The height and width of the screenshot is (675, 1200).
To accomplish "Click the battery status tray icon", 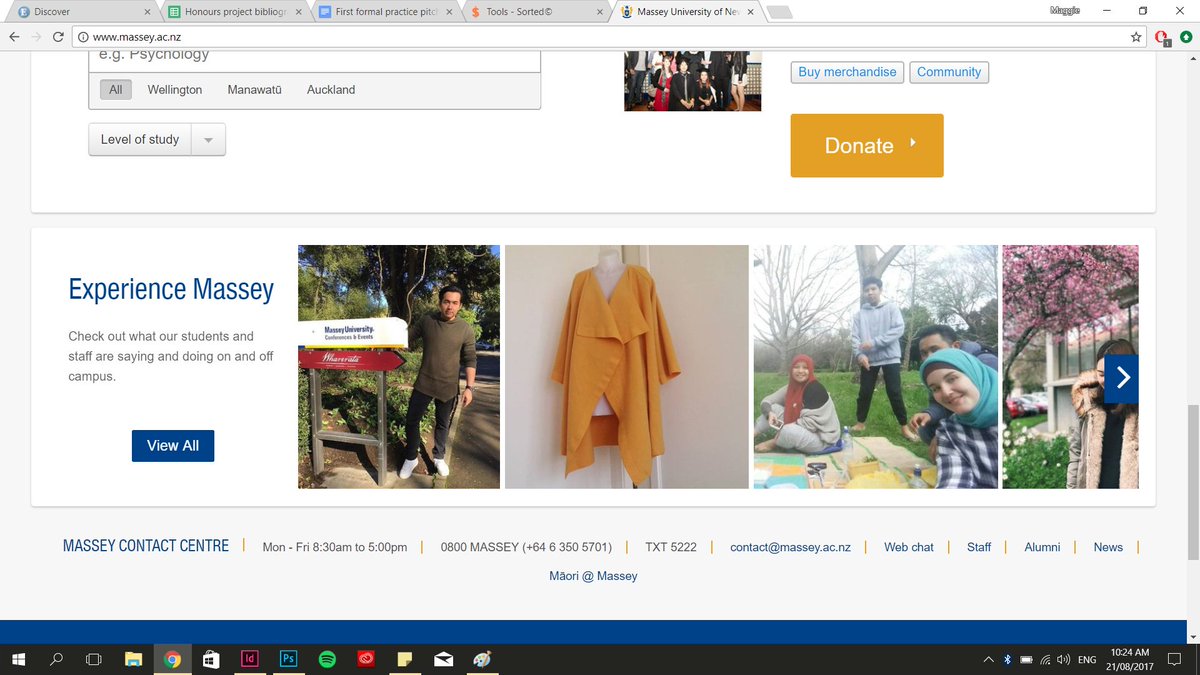I will point(1026,660).
